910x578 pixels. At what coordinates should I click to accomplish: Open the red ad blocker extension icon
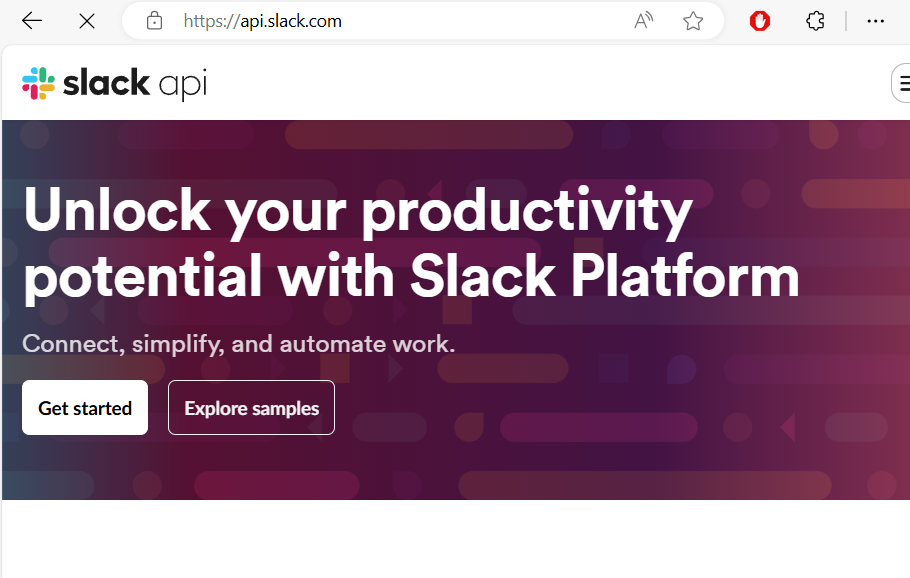pyautogui.click(x=760, y=21)
